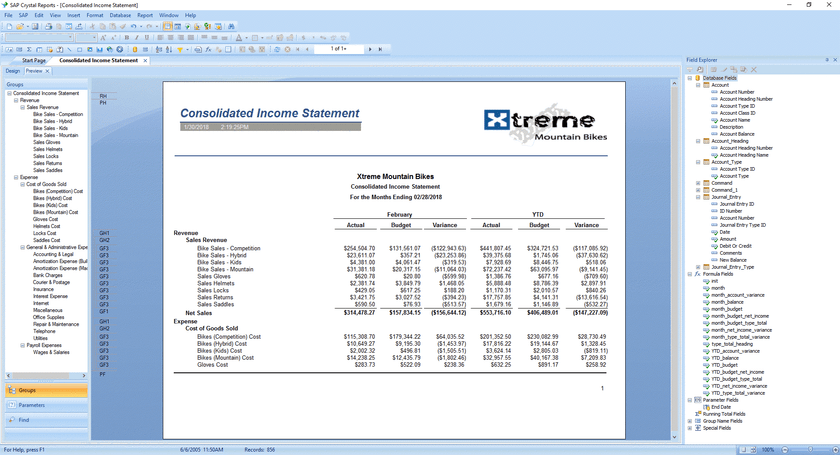Click the Select Expert funnel icon

point(180,49)
